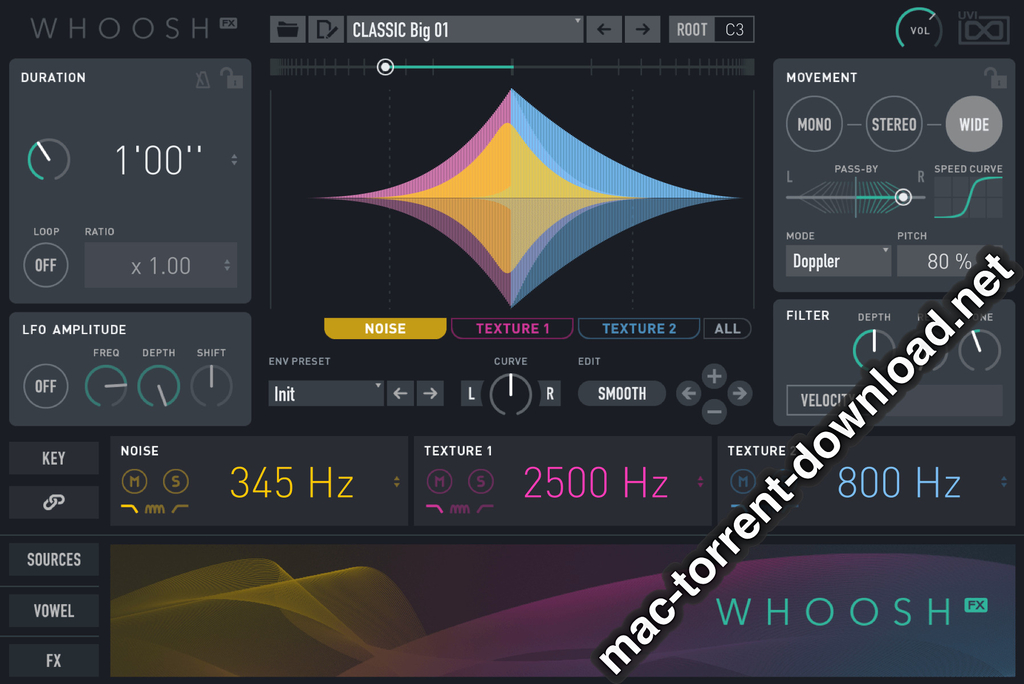Solo the Texture 1 layer
This screenshot has height=684, width=1024.
pyautogui.click(x=481, y=481)
